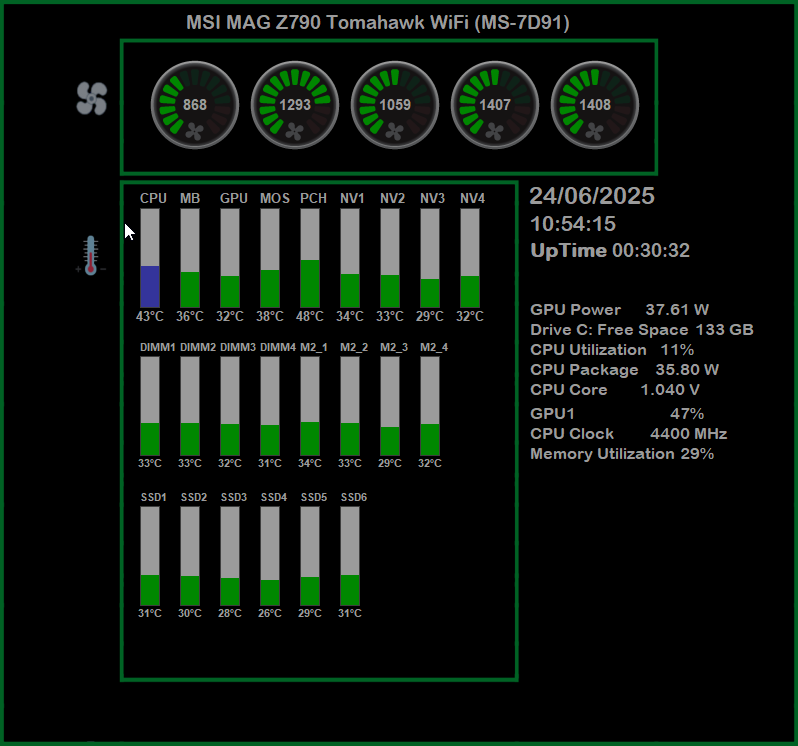Image resolution: width=798 pixels, height=746 pixels.
Task: Click the PCH temperature bar
Action: (310, 258)
